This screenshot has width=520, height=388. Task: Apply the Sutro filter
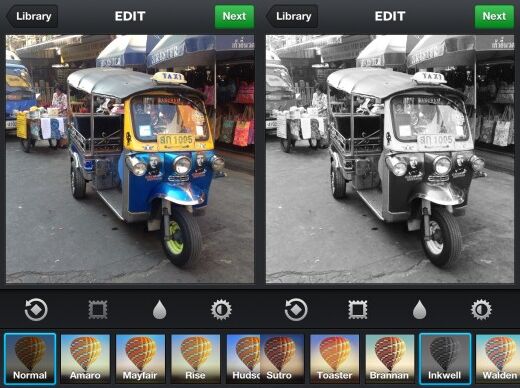tap(282, 358)
